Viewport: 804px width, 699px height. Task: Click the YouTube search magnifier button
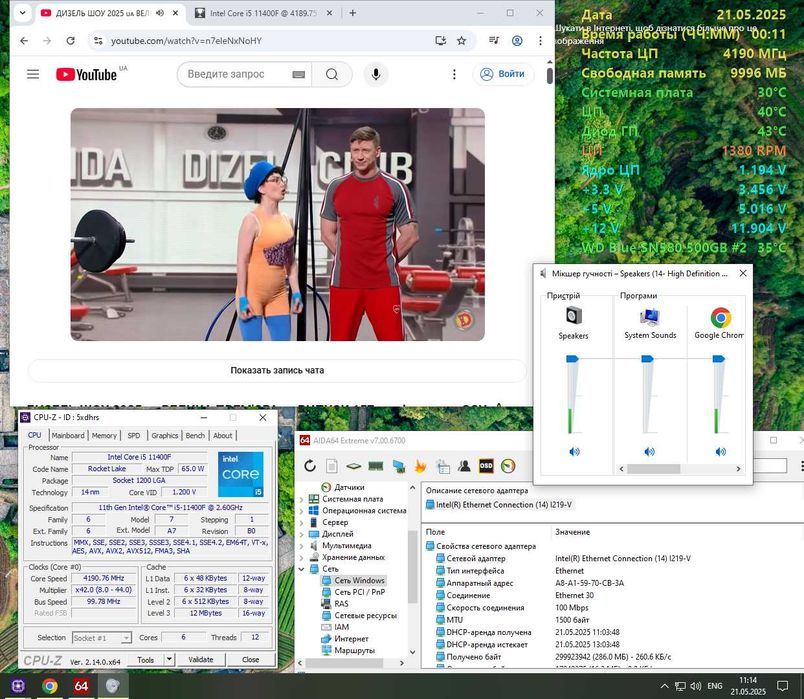[x=332, y=74]
